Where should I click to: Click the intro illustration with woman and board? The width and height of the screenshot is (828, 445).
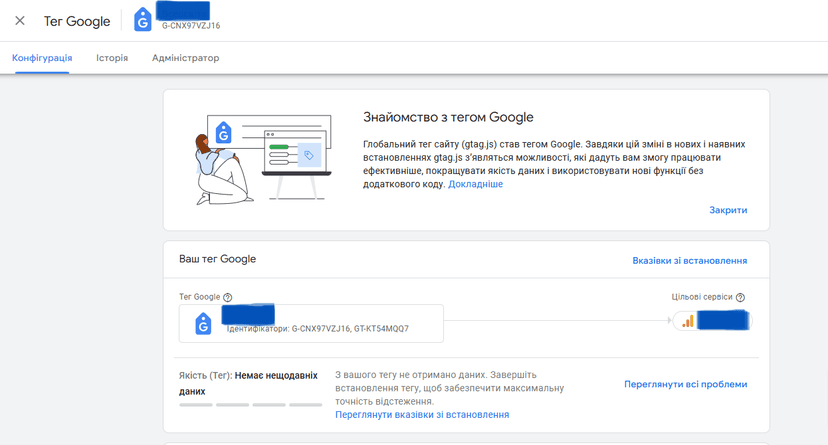click(x=262, y=159)
